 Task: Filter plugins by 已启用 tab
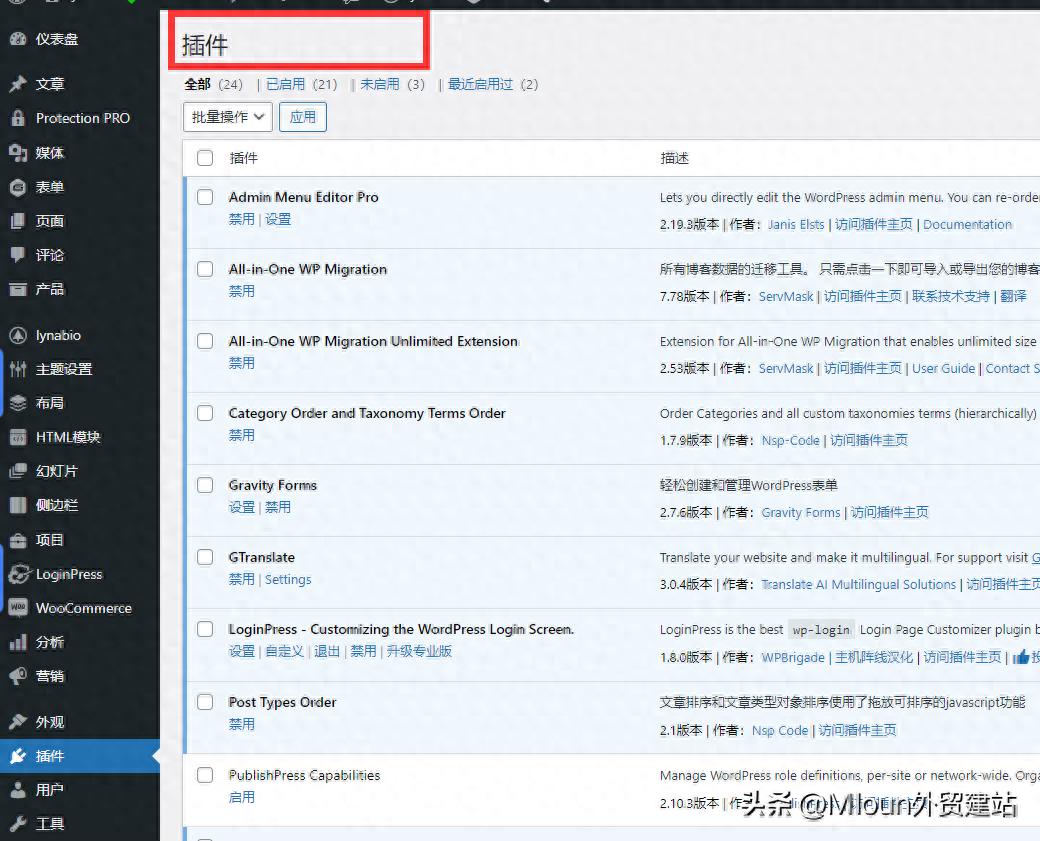click(285, 85)
